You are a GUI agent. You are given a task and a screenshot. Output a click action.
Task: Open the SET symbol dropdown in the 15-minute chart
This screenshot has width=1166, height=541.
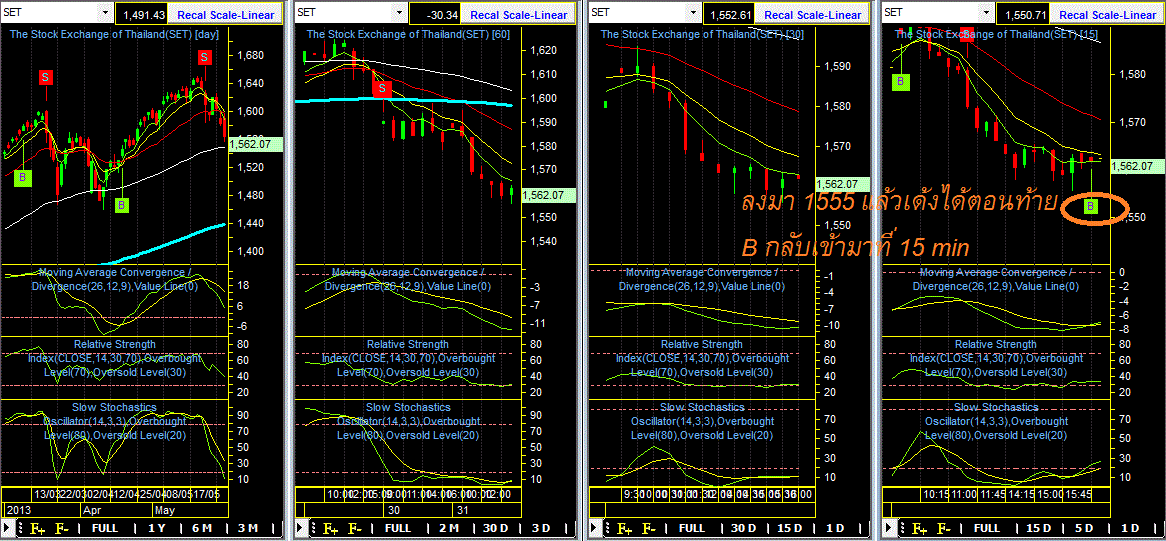tap(988, 13)
